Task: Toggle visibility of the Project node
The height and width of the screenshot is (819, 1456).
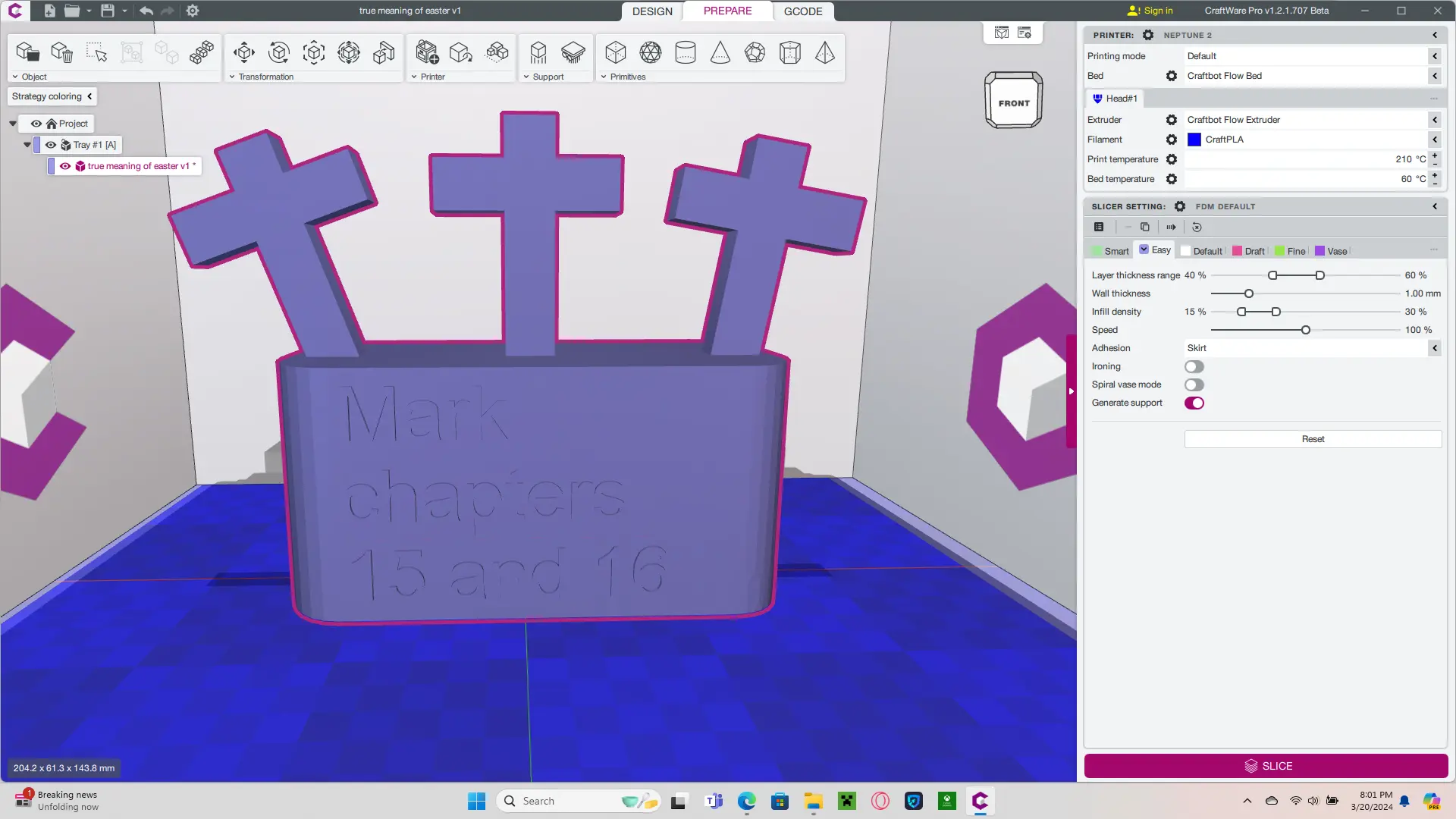Action: [x=36, y=124]
